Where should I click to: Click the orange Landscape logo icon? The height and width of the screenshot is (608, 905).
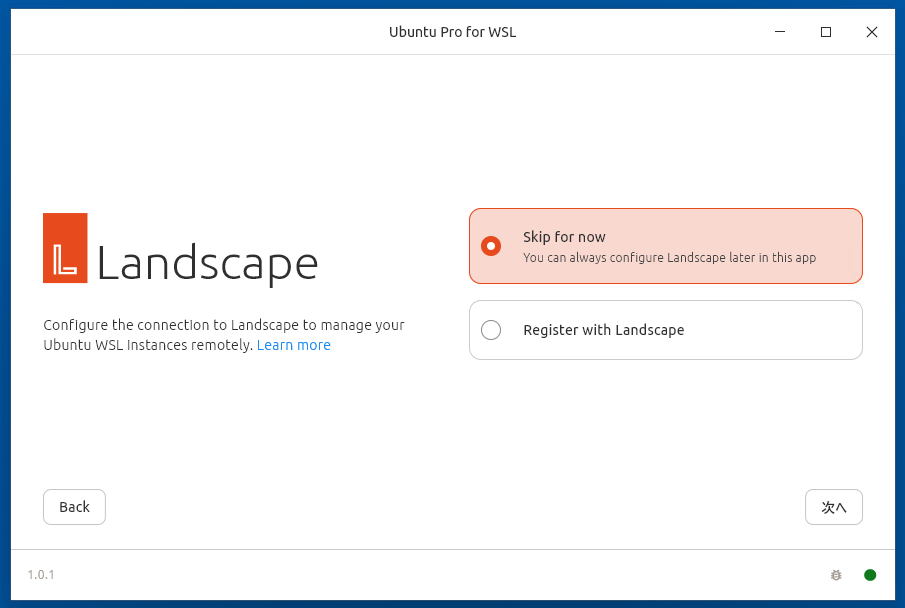[x=65, y=248]
